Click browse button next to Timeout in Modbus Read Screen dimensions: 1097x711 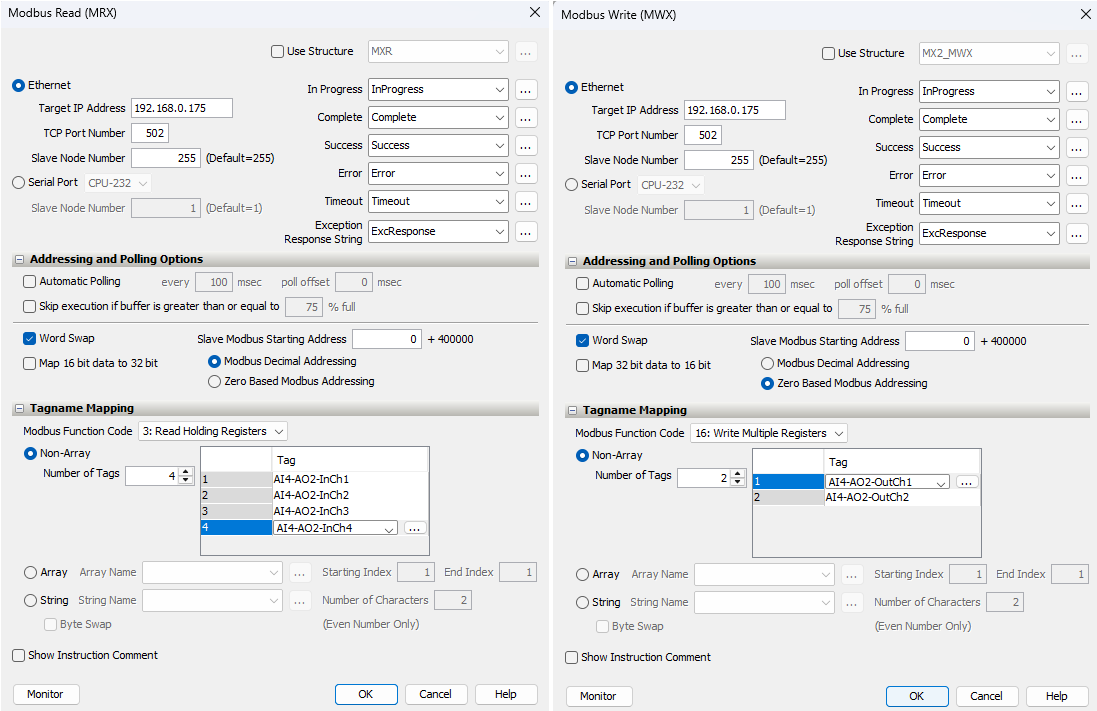(x=526, y=201)
